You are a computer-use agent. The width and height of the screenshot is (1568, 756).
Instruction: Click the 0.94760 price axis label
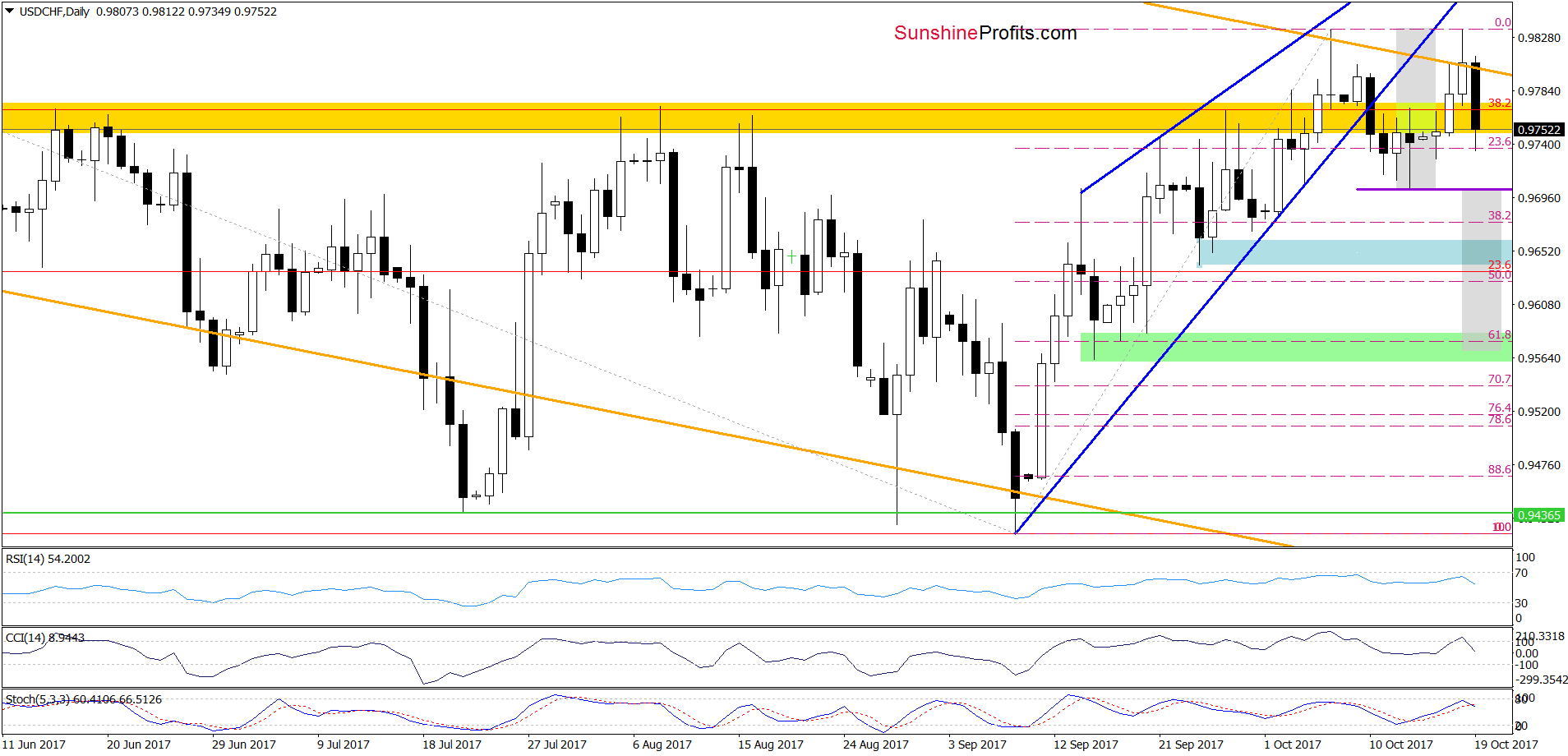click(x=1538, y=465)
